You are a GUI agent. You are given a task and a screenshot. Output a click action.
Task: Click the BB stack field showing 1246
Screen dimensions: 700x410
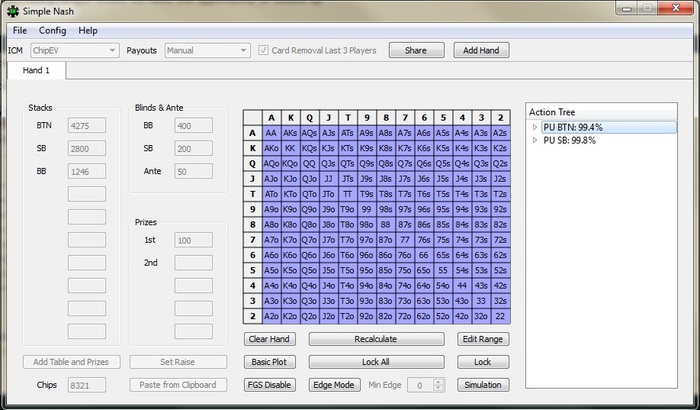pyautogui.click(x=87, y=171)
